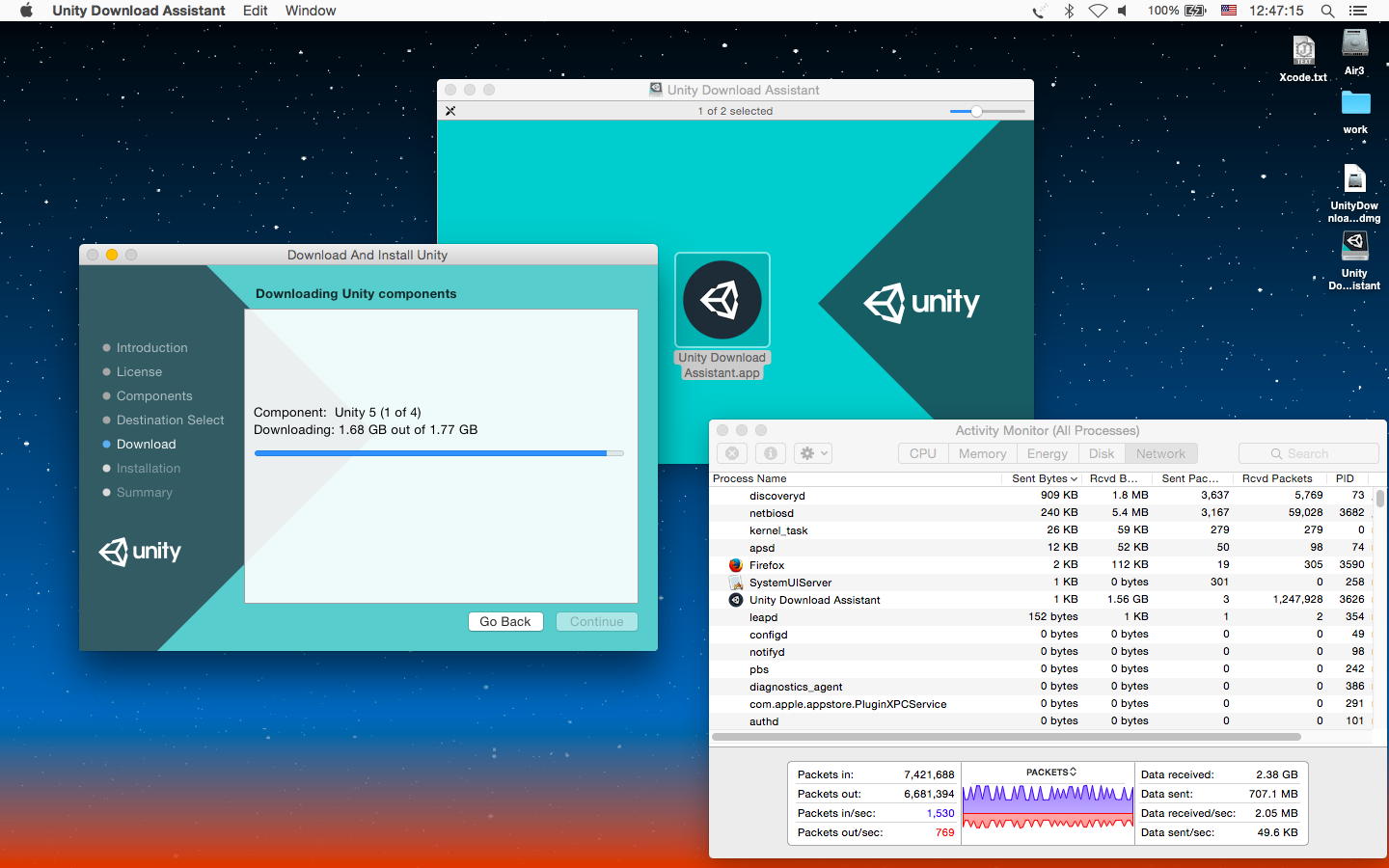Open the Apple menu
This screenshot has height=868, width=1389.
(26, 11)
